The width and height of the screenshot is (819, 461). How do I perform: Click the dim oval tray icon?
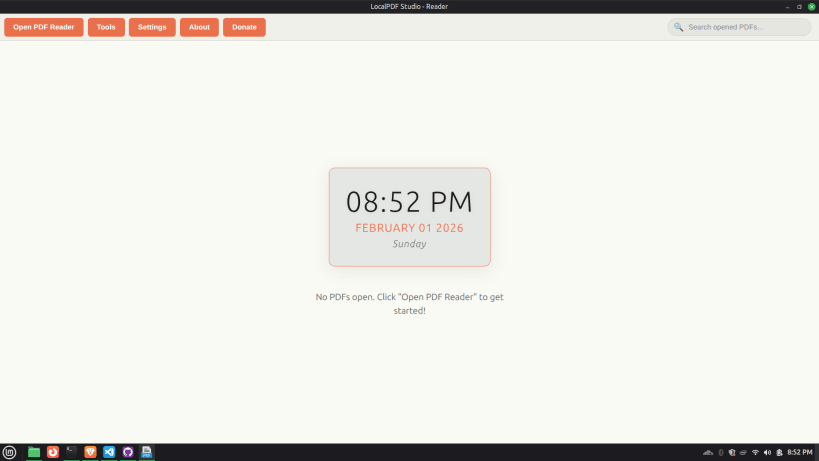coord(721,453)
